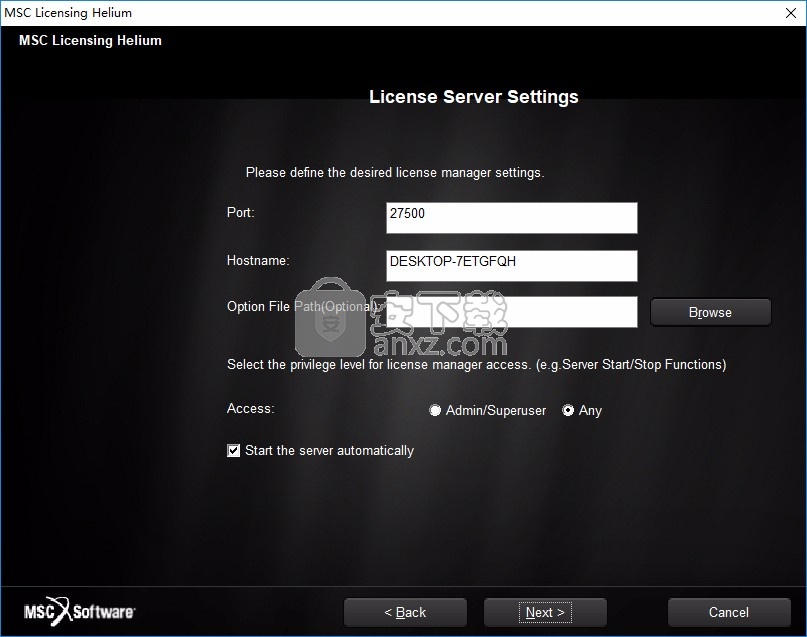The image size is (807, 637).
Task: Click the MSC Software logo
Action: [79, 611]
